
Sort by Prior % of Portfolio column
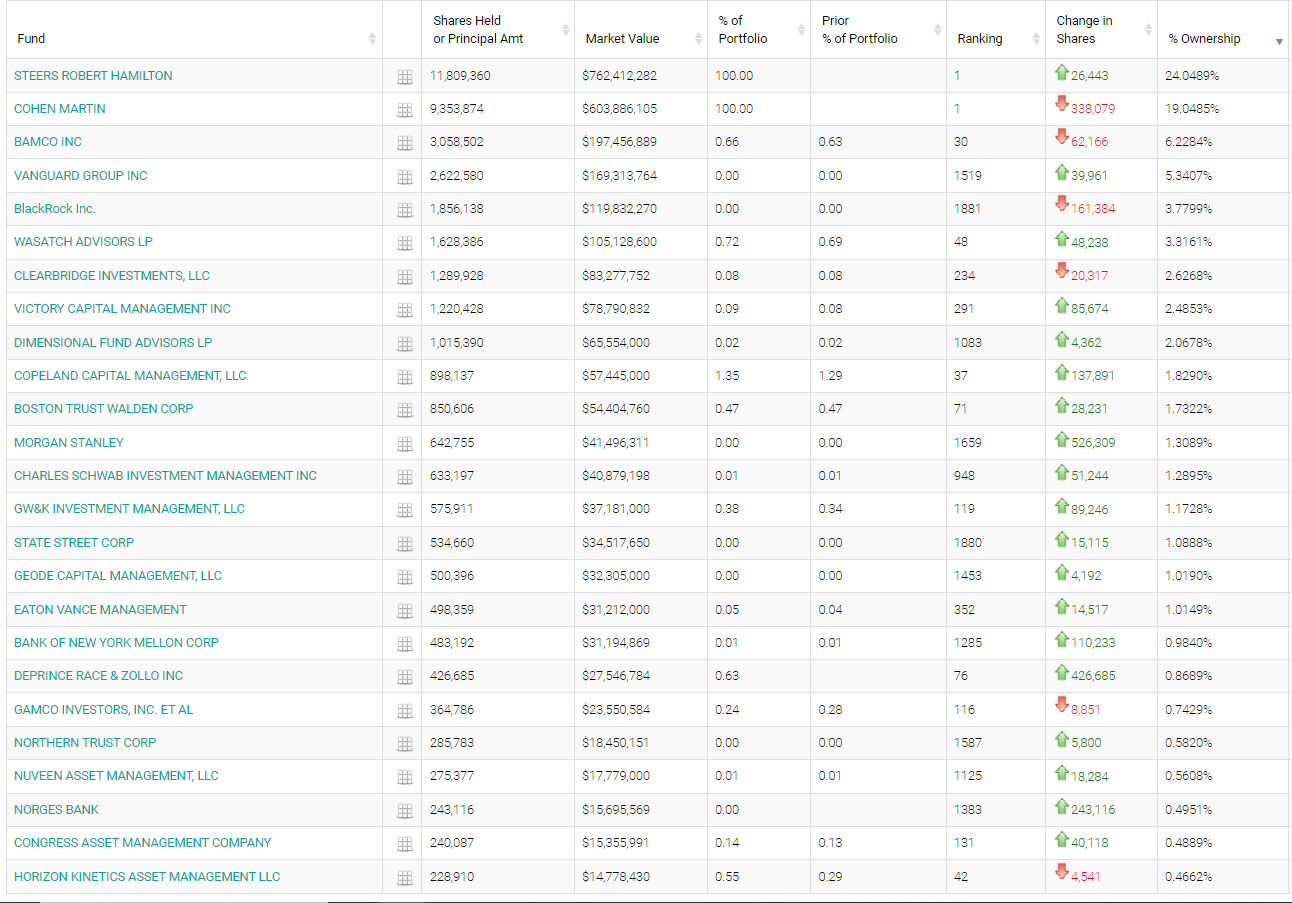(x=878, y=30)
